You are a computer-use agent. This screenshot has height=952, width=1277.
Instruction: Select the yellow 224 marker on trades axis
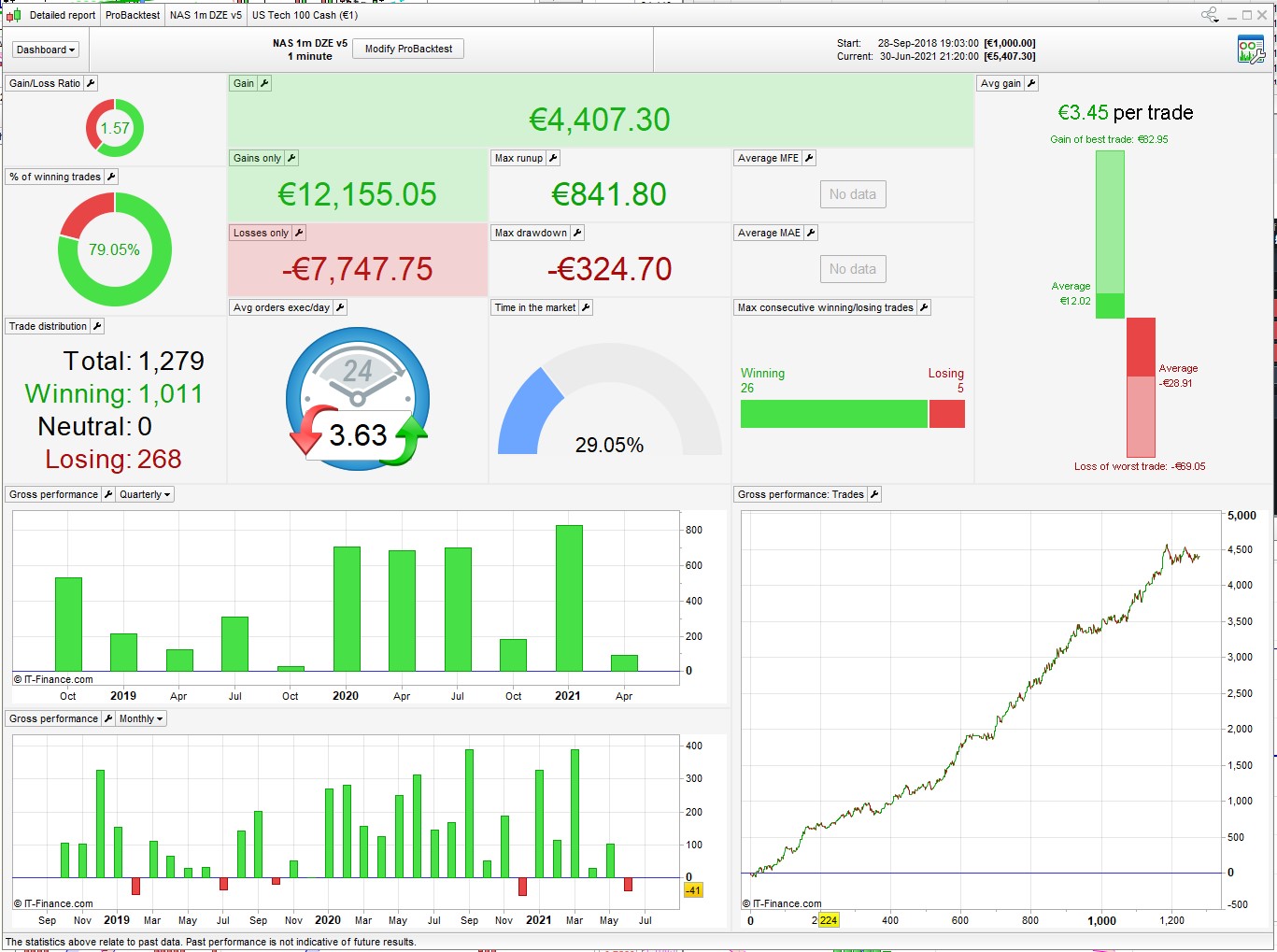(829, 920)
